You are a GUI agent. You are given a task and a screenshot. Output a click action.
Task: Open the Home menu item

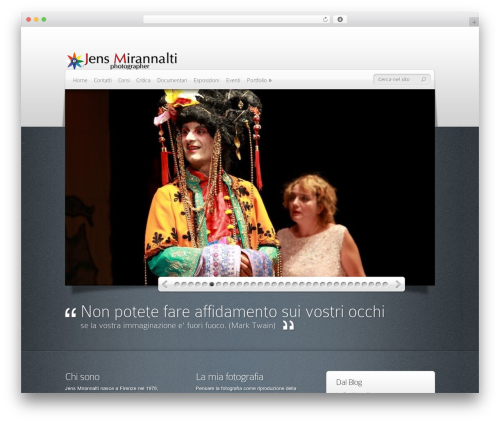pos(80,80)
